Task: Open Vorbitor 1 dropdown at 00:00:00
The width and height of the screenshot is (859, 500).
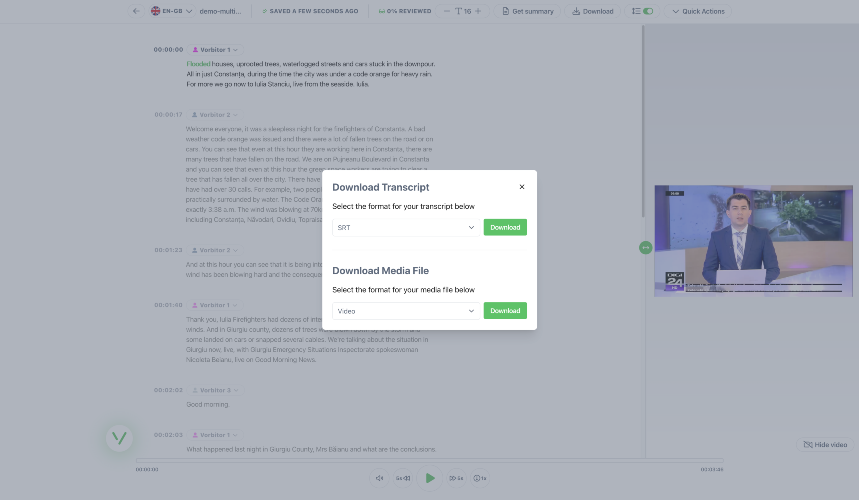Action: (x=215, y=50)
